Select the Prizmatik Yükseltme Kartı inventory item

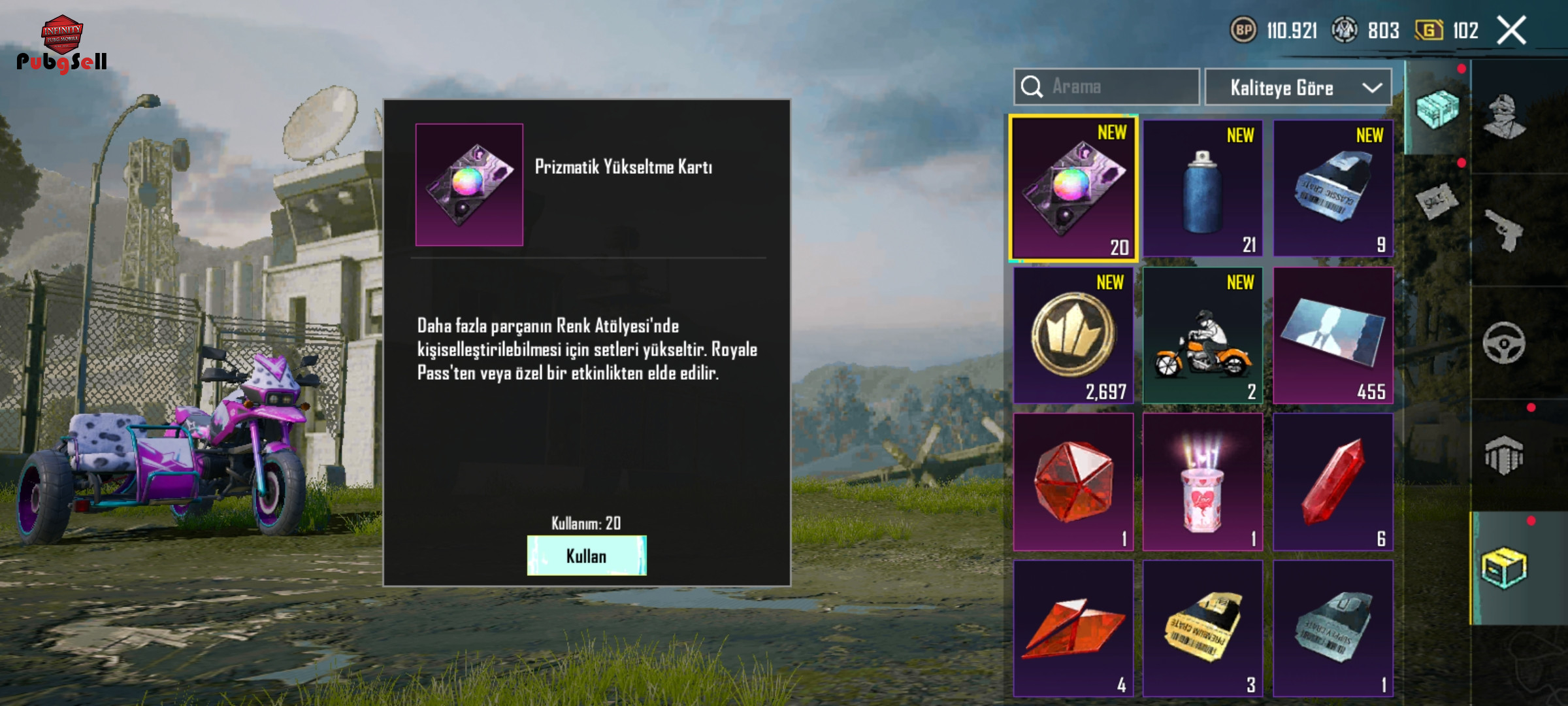tap(1073, 188)
